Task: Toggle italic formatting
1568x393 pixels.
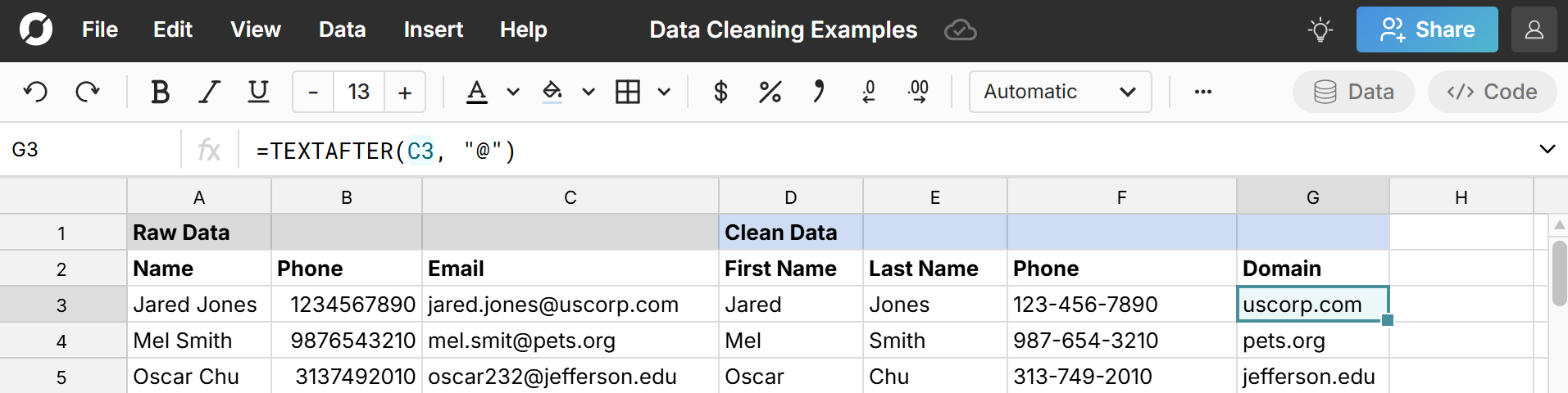Action: tap(210, 92)
